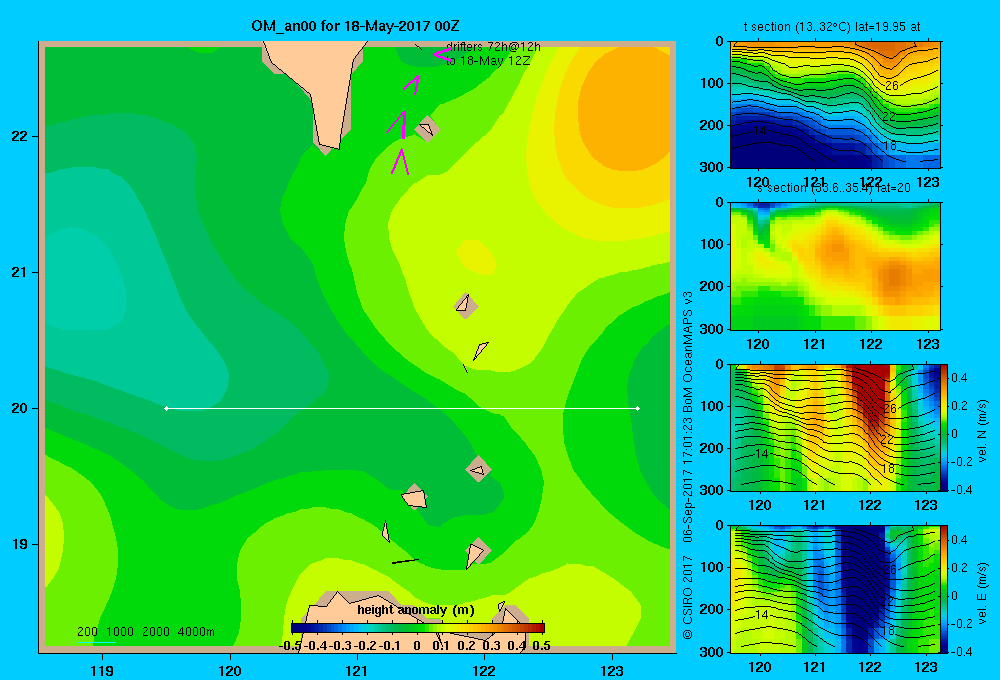Click the '0.5' tick at the right end of the height anomaly scale

541,646
